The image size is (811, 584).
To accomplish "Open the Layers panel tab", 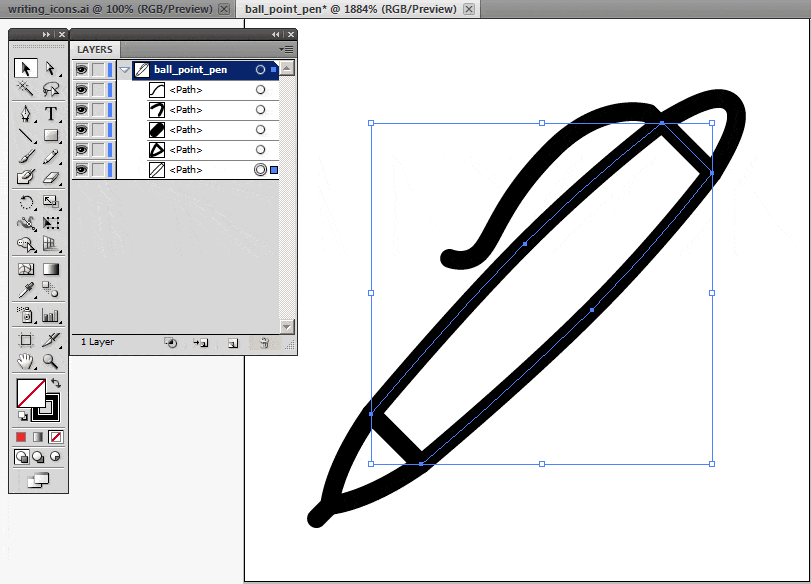I will pos(95,49).
